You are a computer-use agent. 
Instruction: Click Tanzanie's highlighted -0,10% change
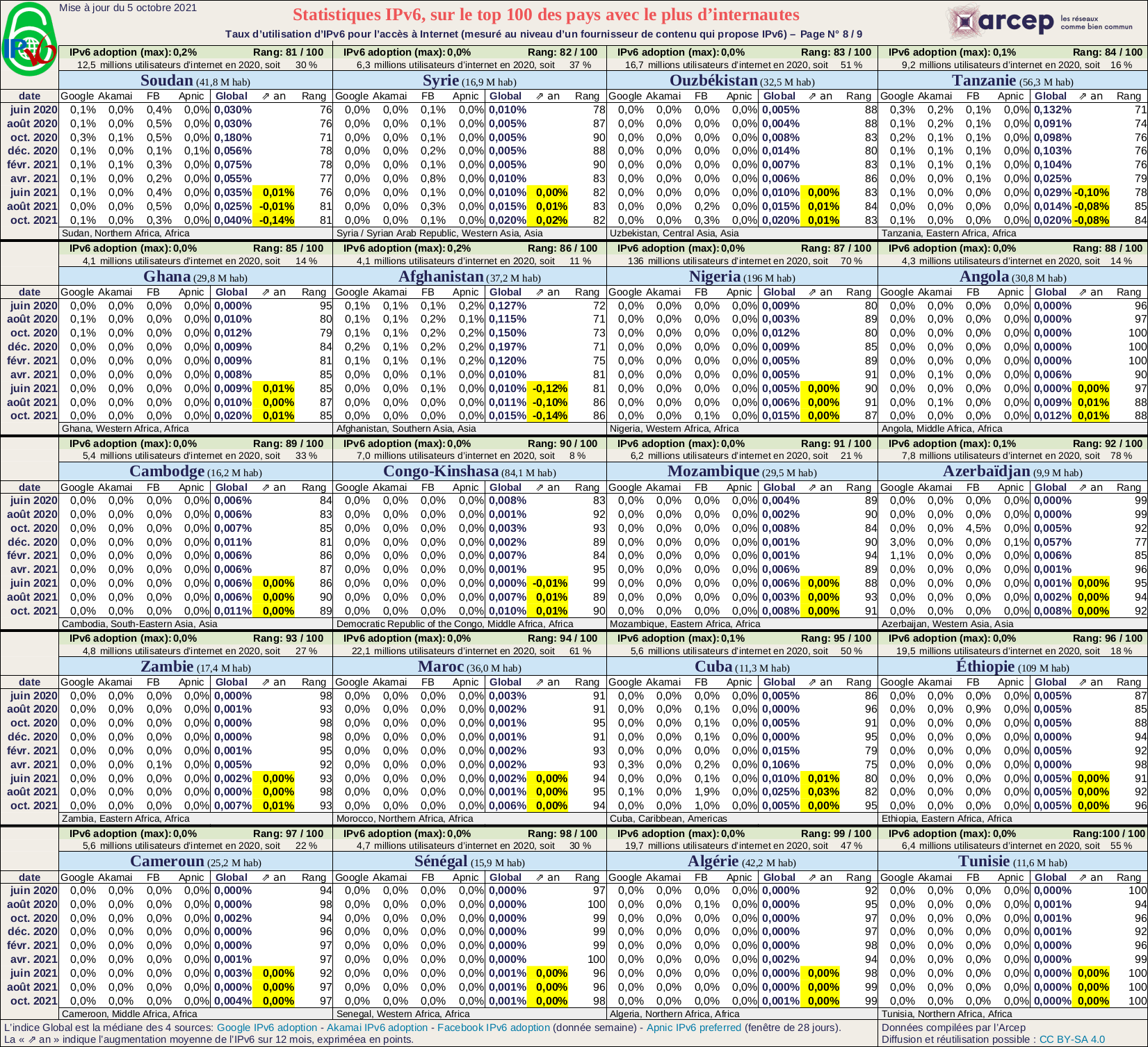(1091, 193)
